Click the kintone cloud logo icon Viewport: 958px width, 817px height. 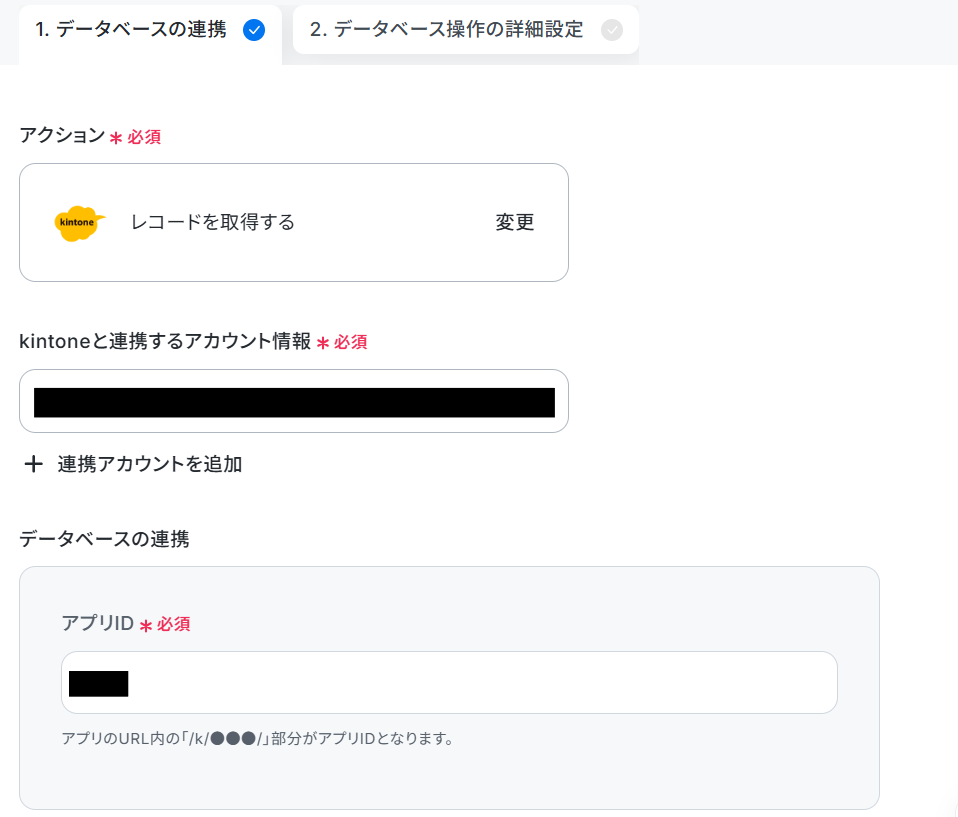click(x=79, y=223)
